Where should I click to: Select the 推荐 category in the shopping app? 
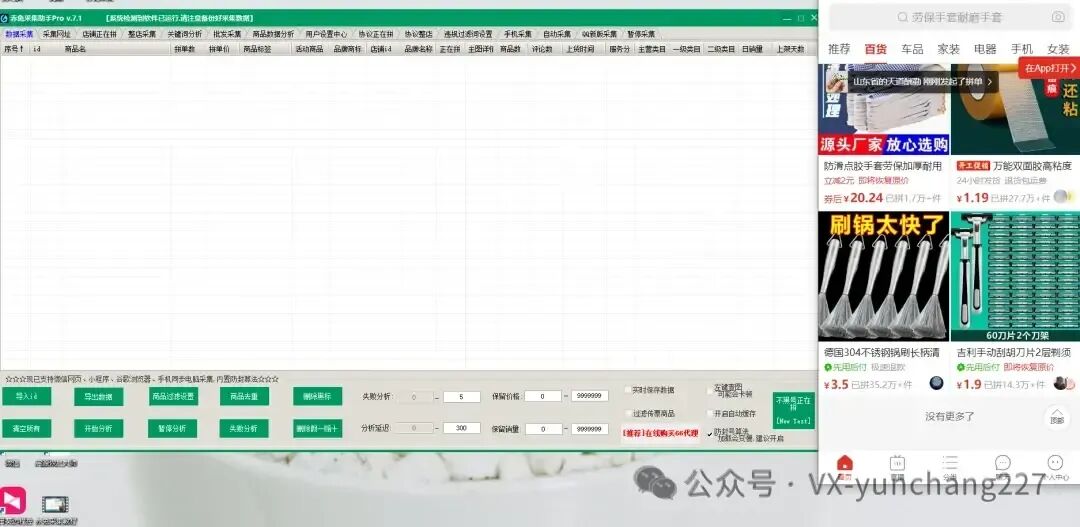839,50
